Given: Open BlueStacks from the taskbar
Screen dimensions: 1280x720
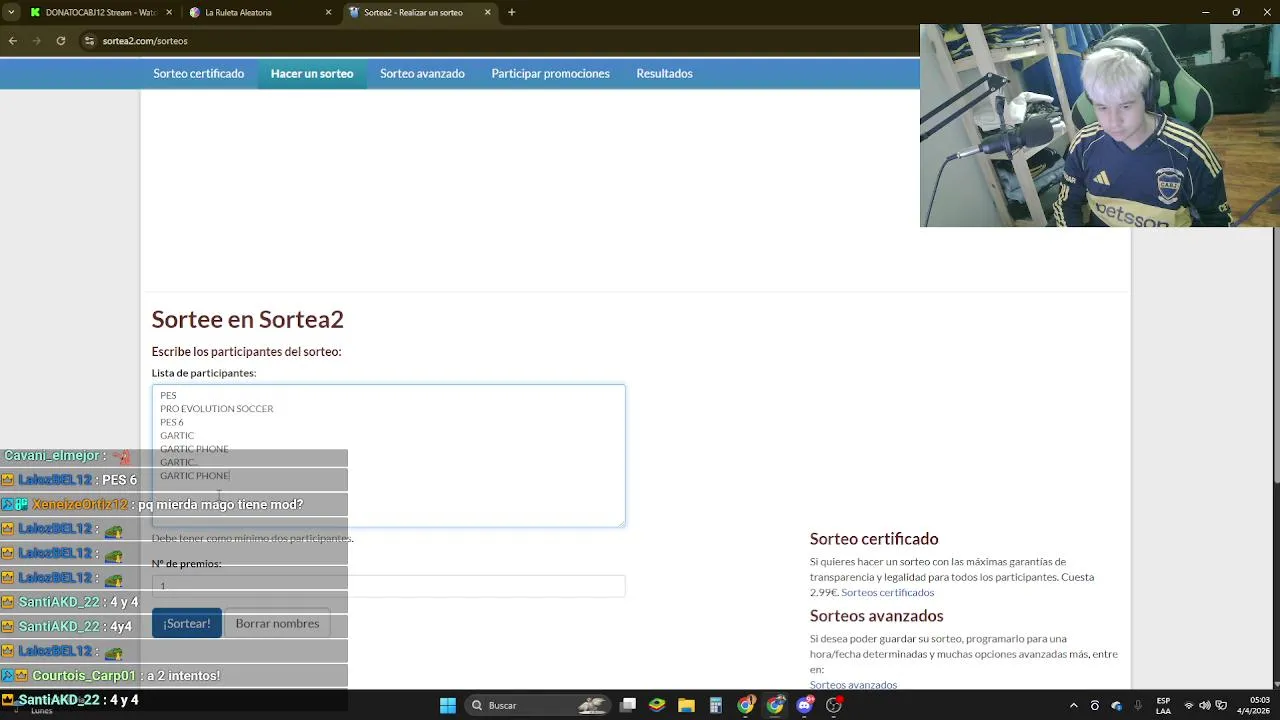Looking at the screenshot, I should [657, 705].
